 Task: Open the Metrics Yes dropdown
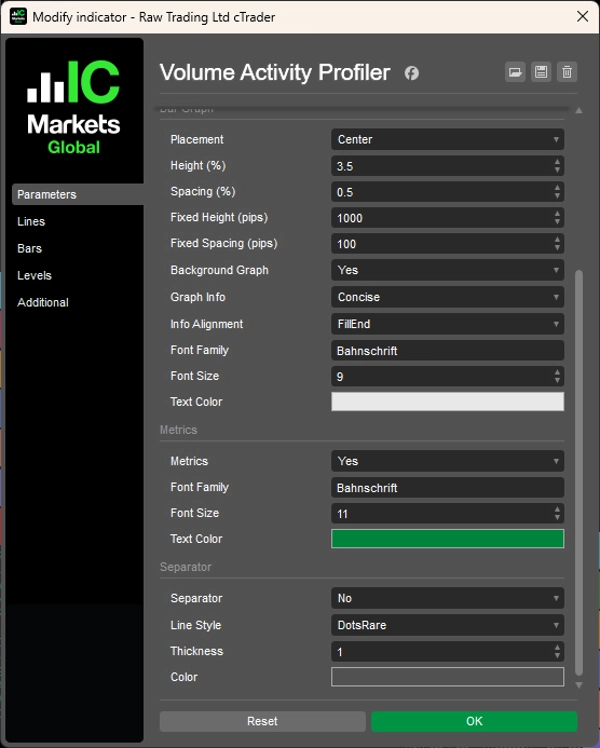(x=447, y=461)
